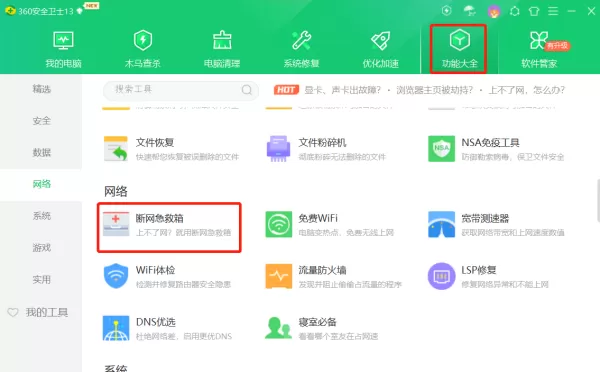Viewport: 600px width, 372px height.
Task: Click the 有升级 badge on 软件管家
Action: pyautogui.click(x=558, y=46)
